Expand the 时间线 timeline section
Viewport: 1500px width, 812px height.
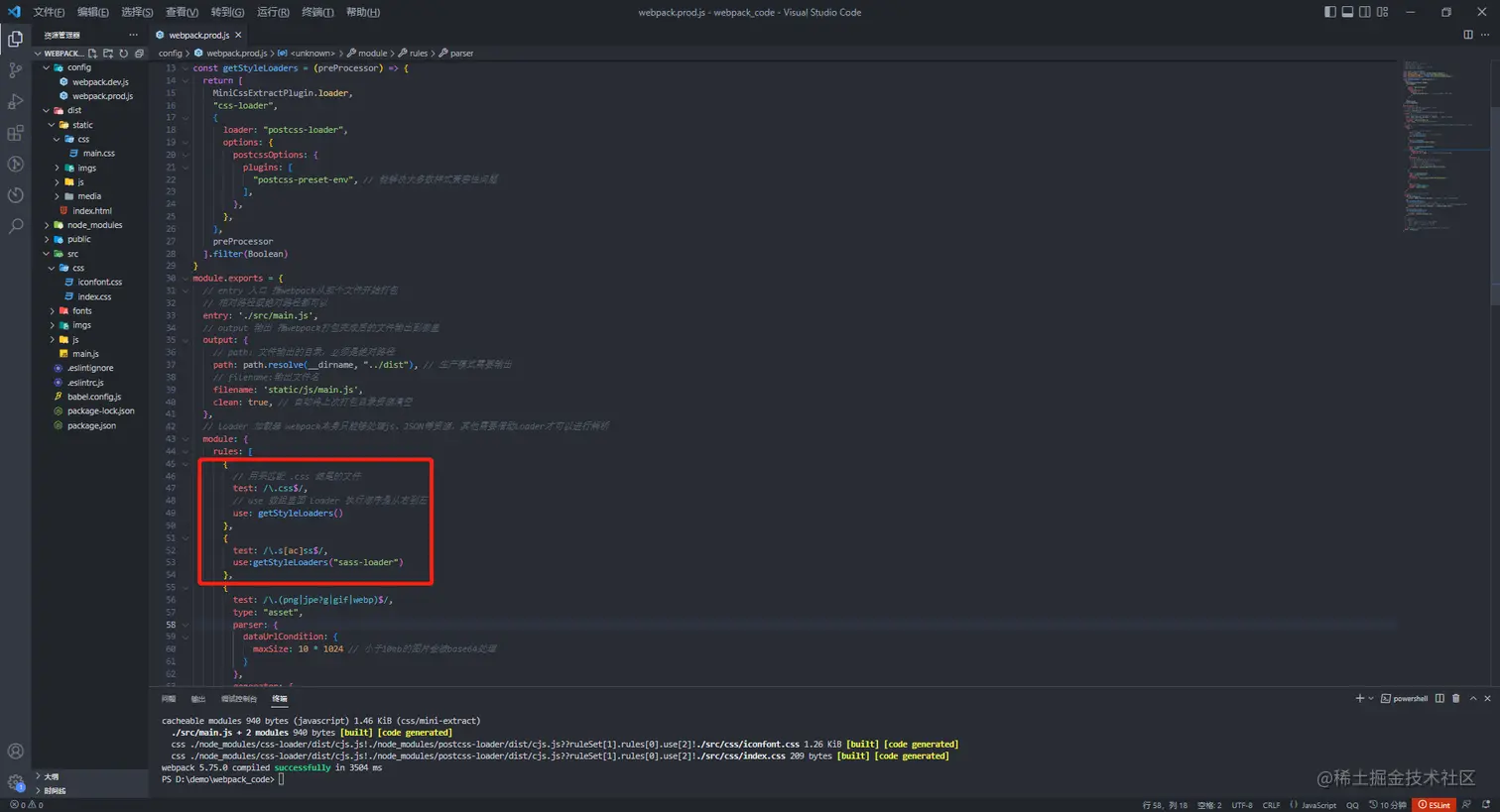(39, 790)
